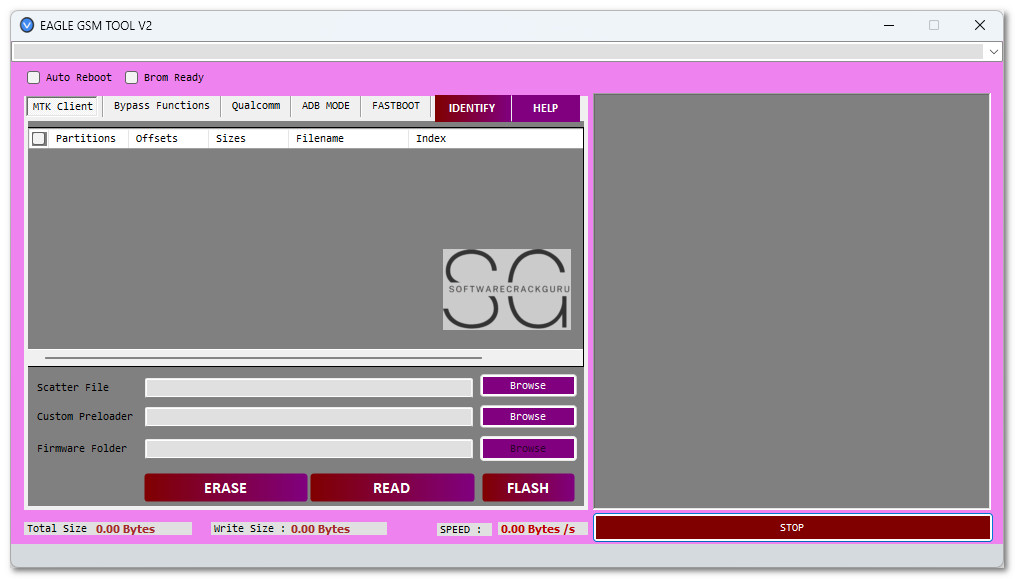Image resolution: width=1015 pixels, height=579 pixels.
Task: Select the Qualcomm tab
Action: (x=256, y=106)
